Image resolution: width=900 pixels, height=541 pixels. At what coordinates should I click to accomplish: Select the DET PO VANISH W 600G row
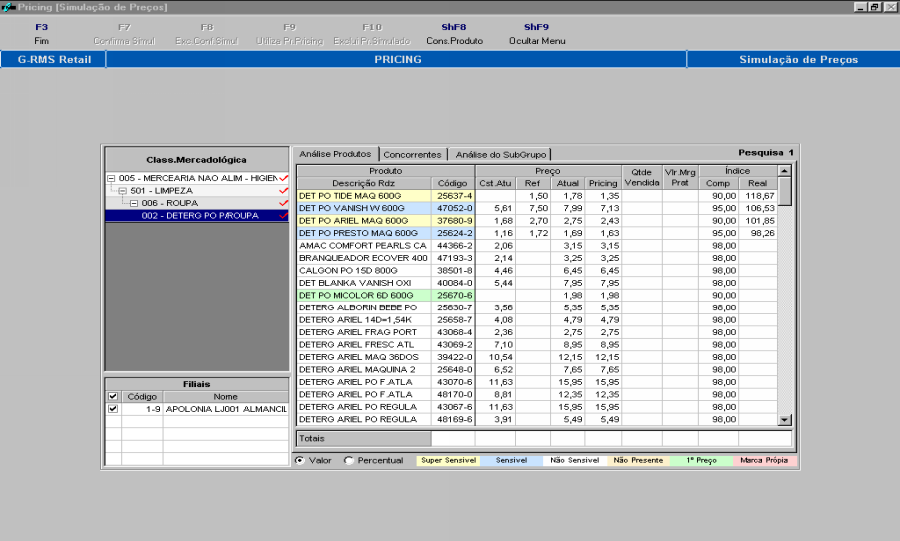pyautogui.click(x=364, y=208)
